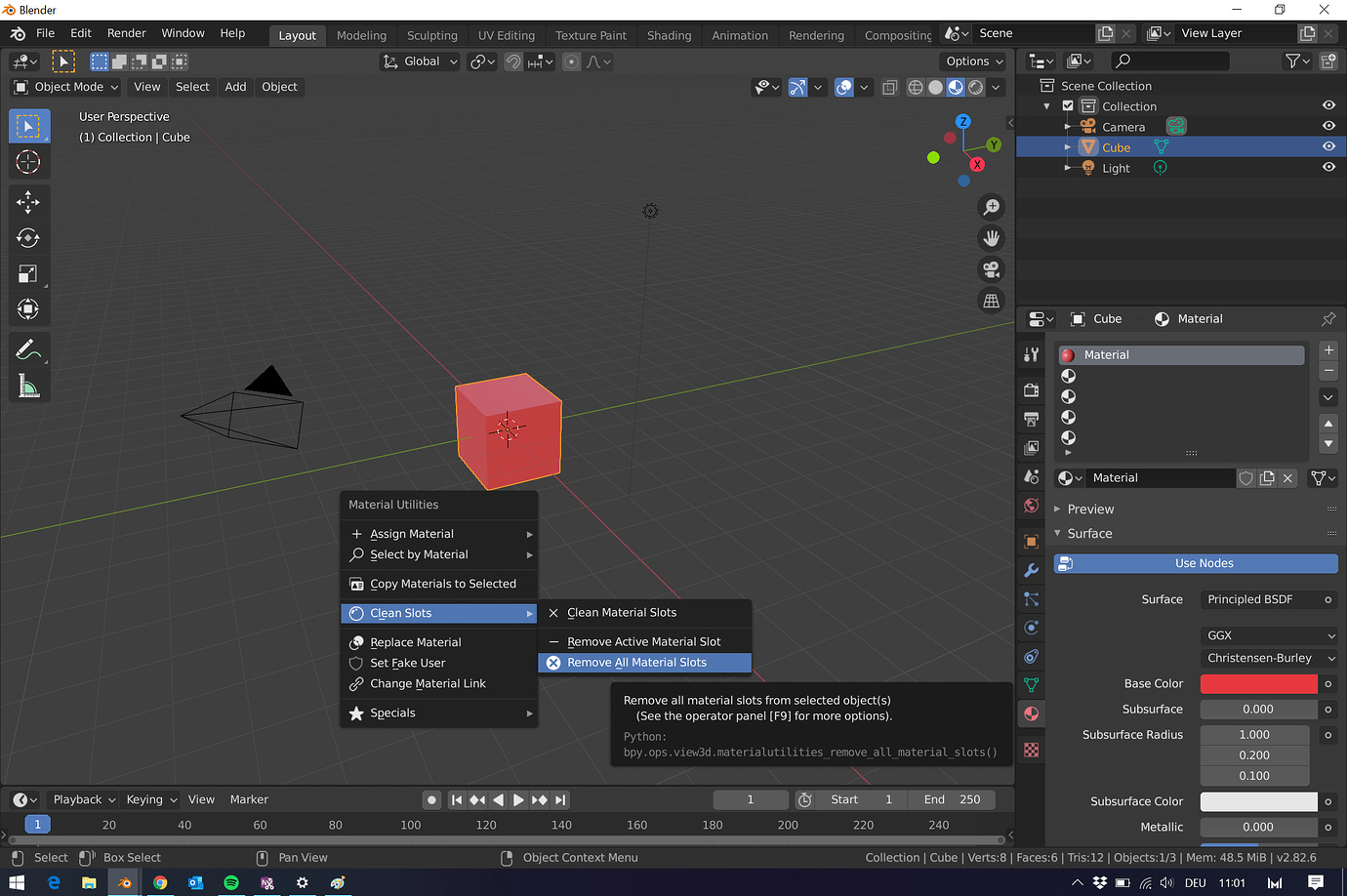1347x896 pixels.
Task: Click the Options button in viewport header
Action: [x=973, y=61]
